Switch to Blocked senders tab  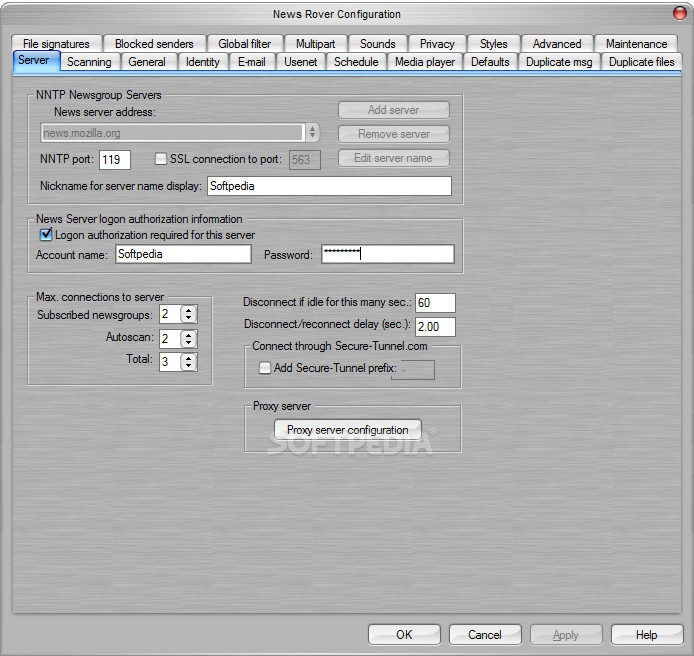[x=154, y=44]
